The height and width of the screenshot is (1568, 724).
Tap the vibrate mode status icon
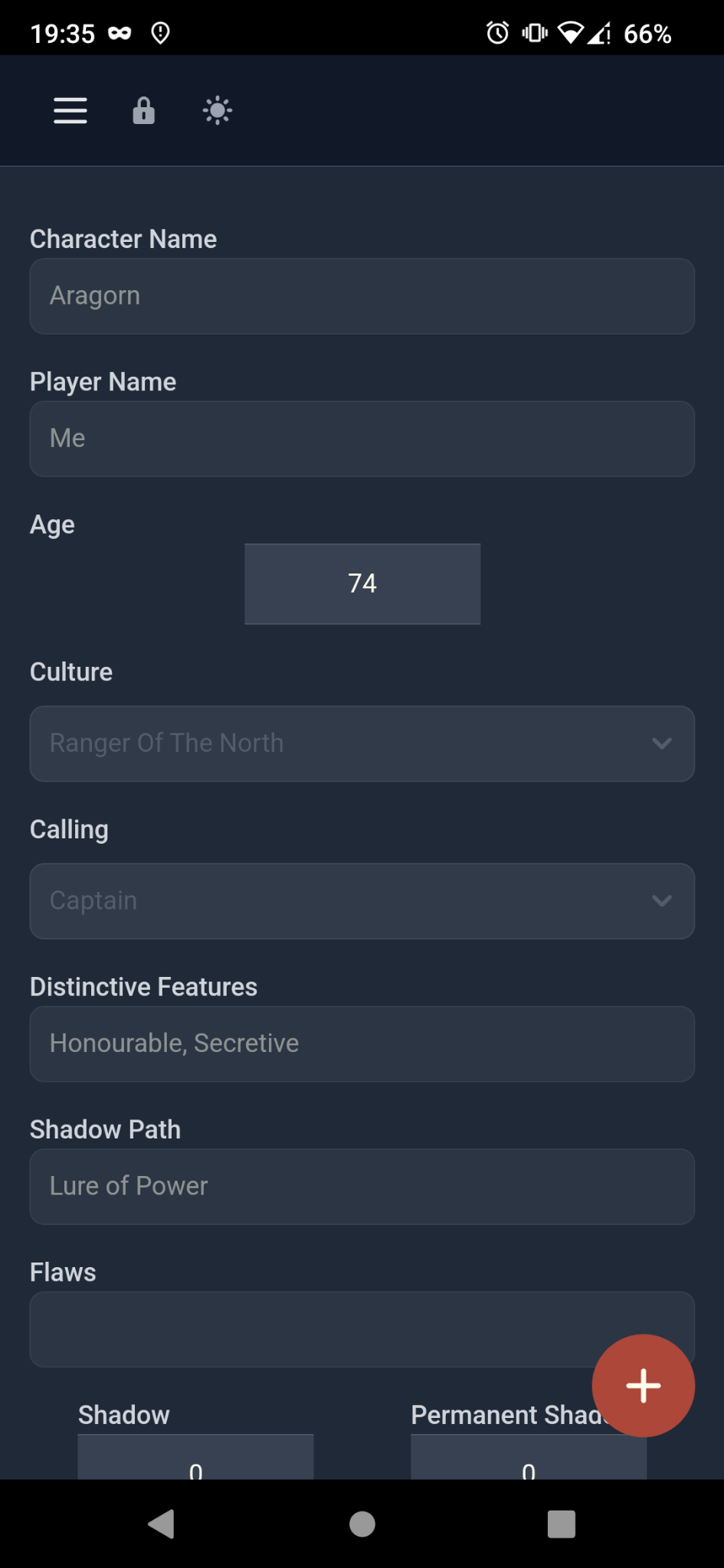coord(534,33)
